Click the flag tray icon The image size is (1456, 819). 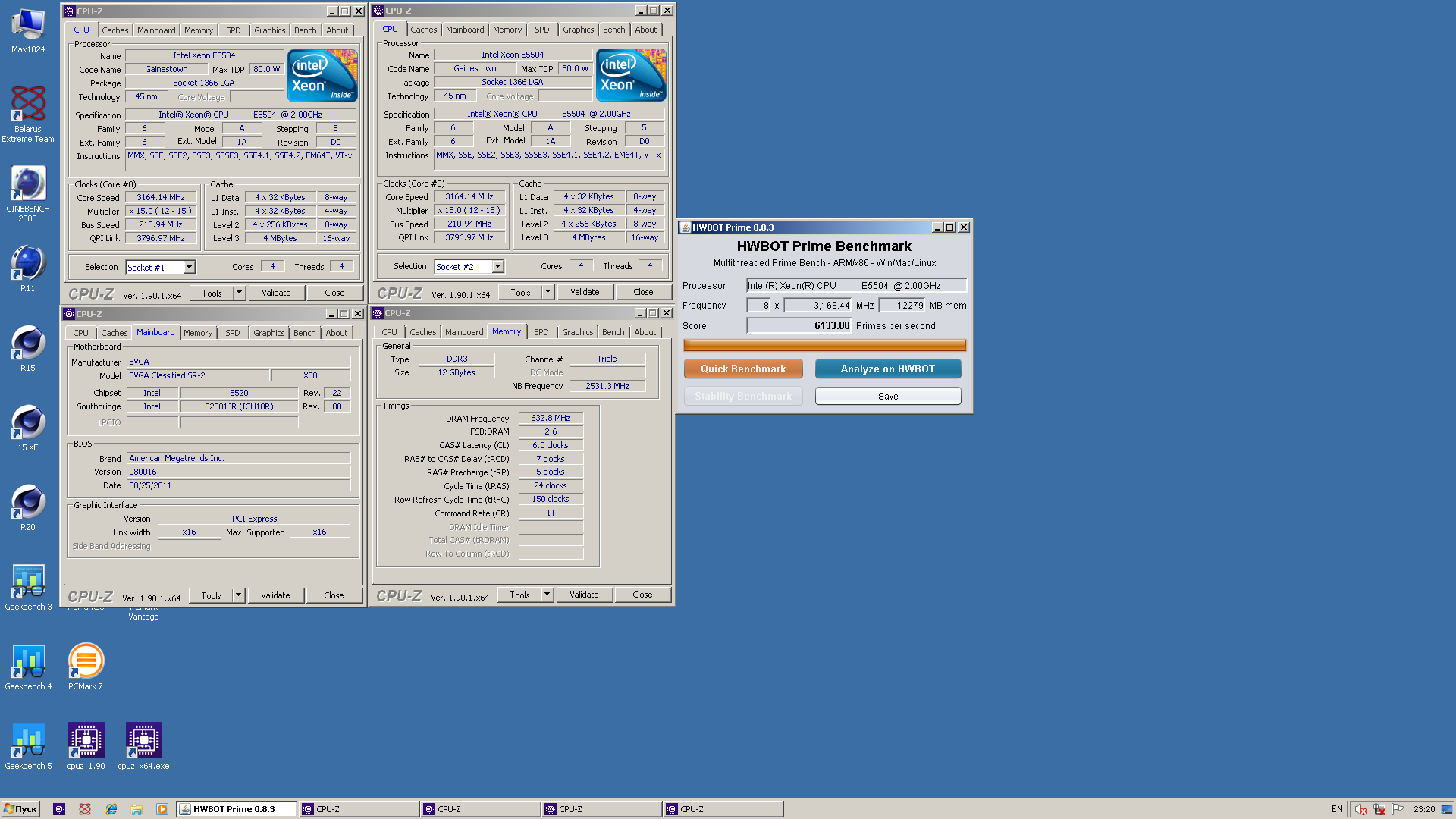pyautogui.click(x=1398, y=809)
